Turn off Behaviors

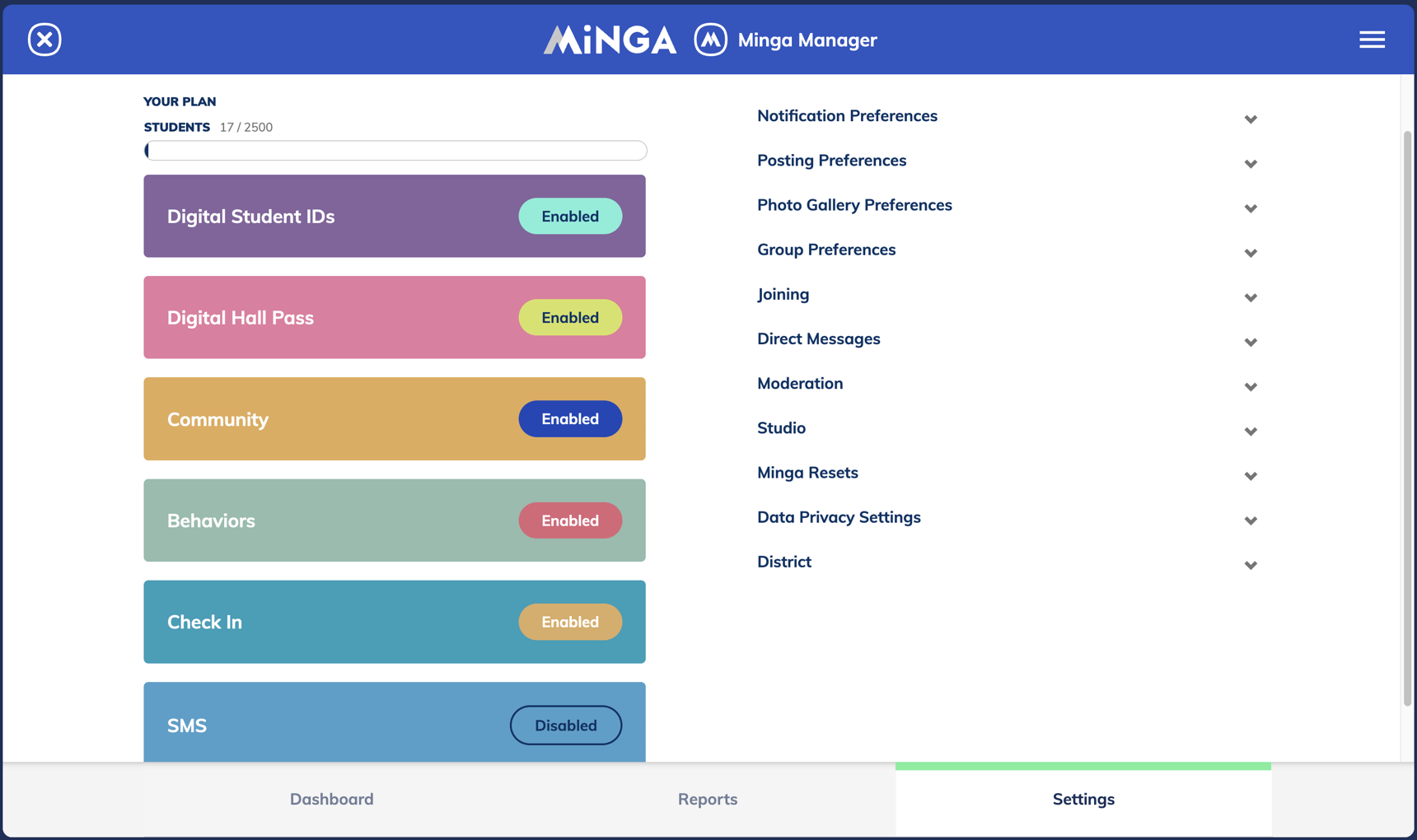pyautogui.click(x=570, y=520)
